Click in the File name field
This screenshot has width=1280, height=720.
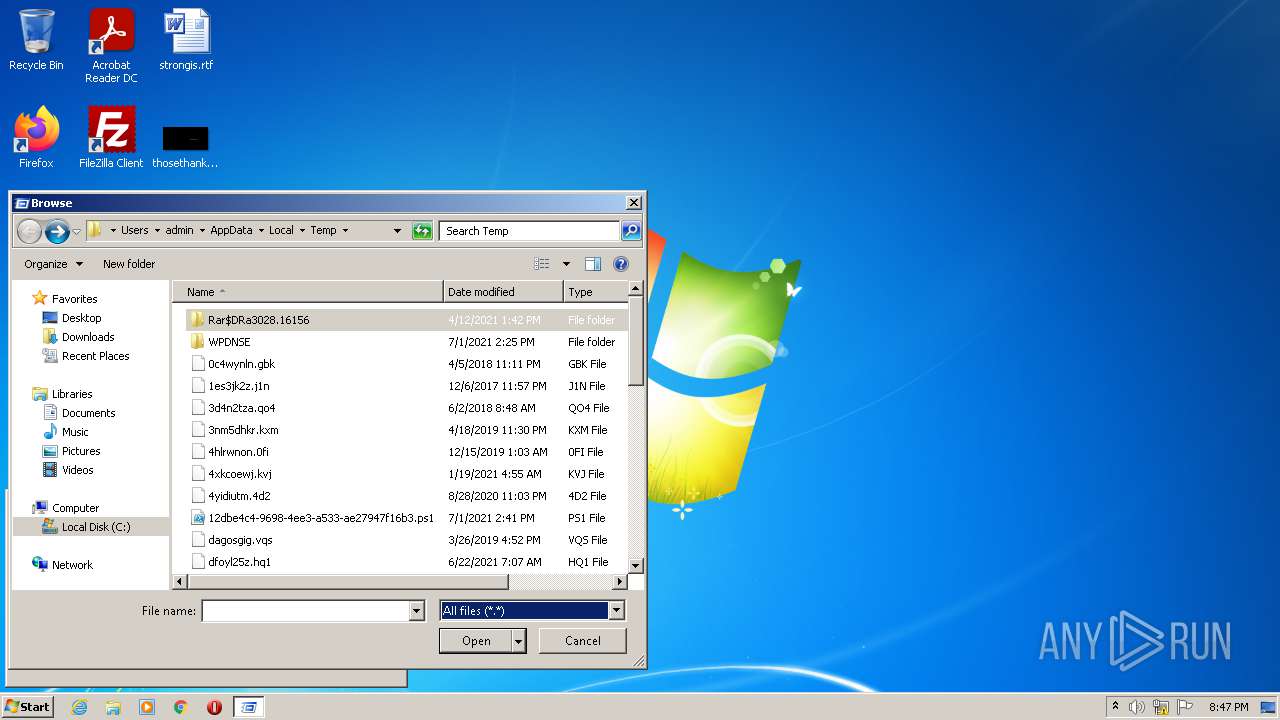306,611
